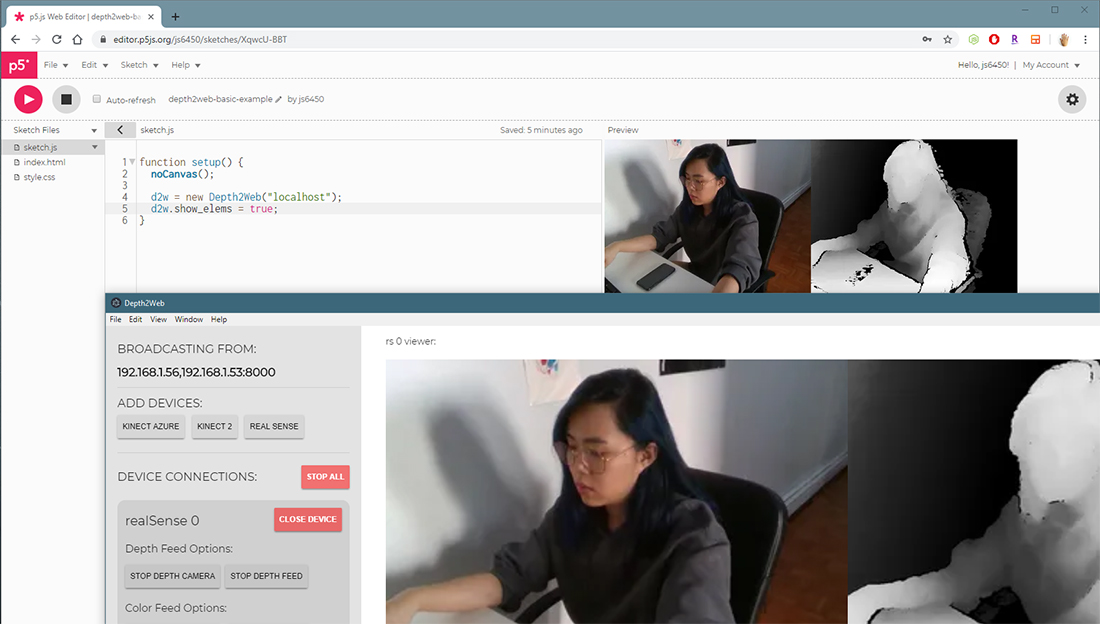
Task: Close the p5.js Web Editor tab
Action: point(151,16)
